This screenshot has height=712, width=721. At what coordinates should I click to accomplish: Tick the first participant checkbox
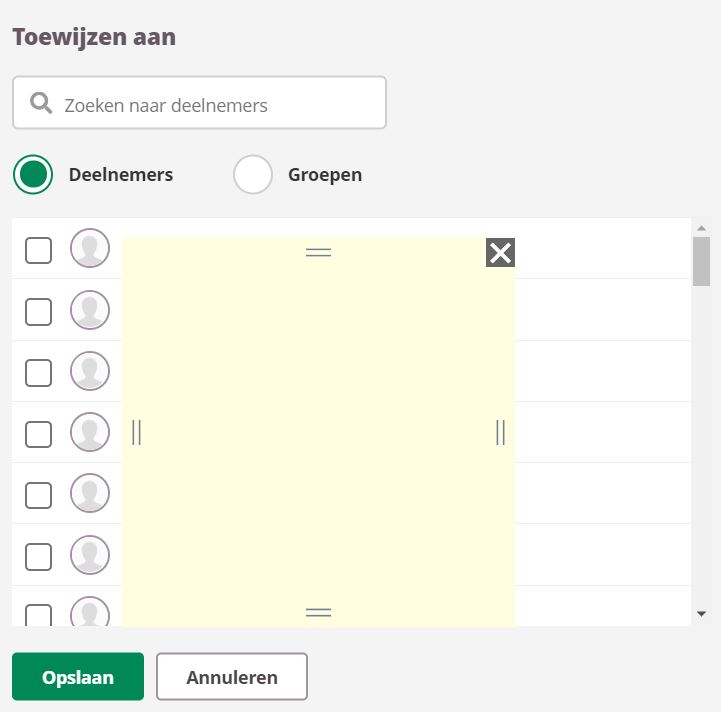38,250
